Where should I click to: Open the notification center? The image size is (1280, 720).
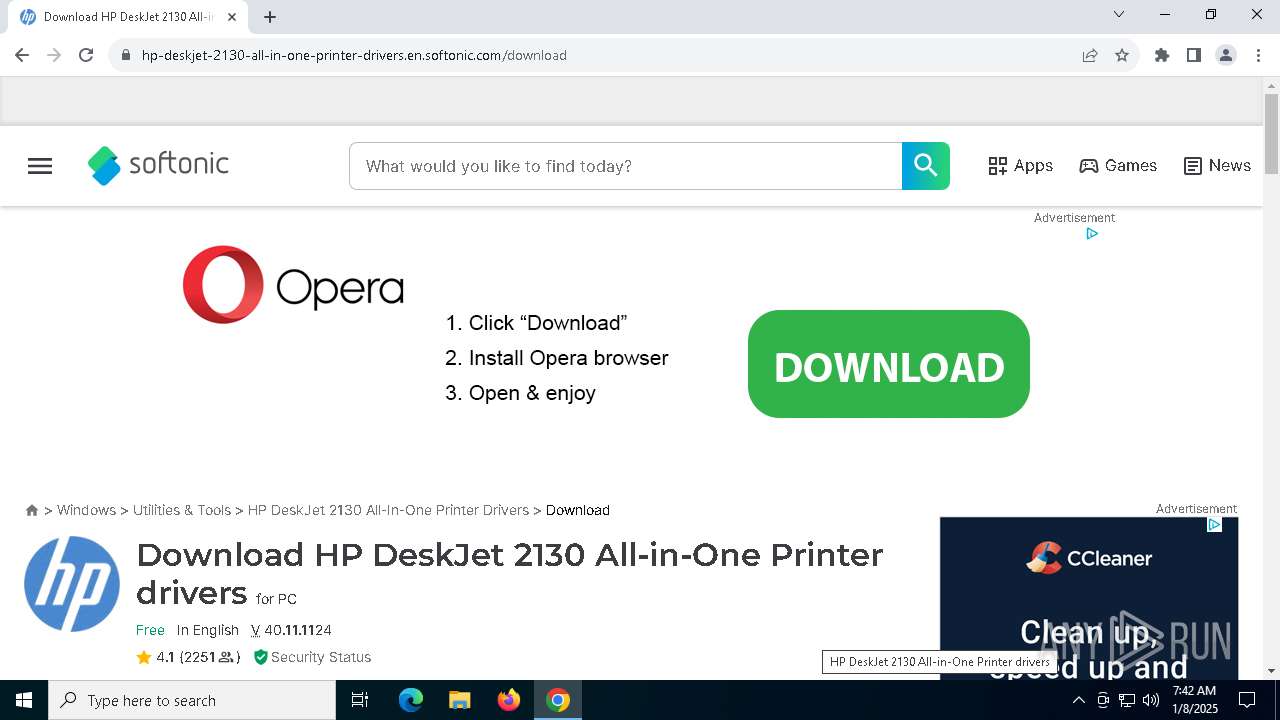point(1247,700)
